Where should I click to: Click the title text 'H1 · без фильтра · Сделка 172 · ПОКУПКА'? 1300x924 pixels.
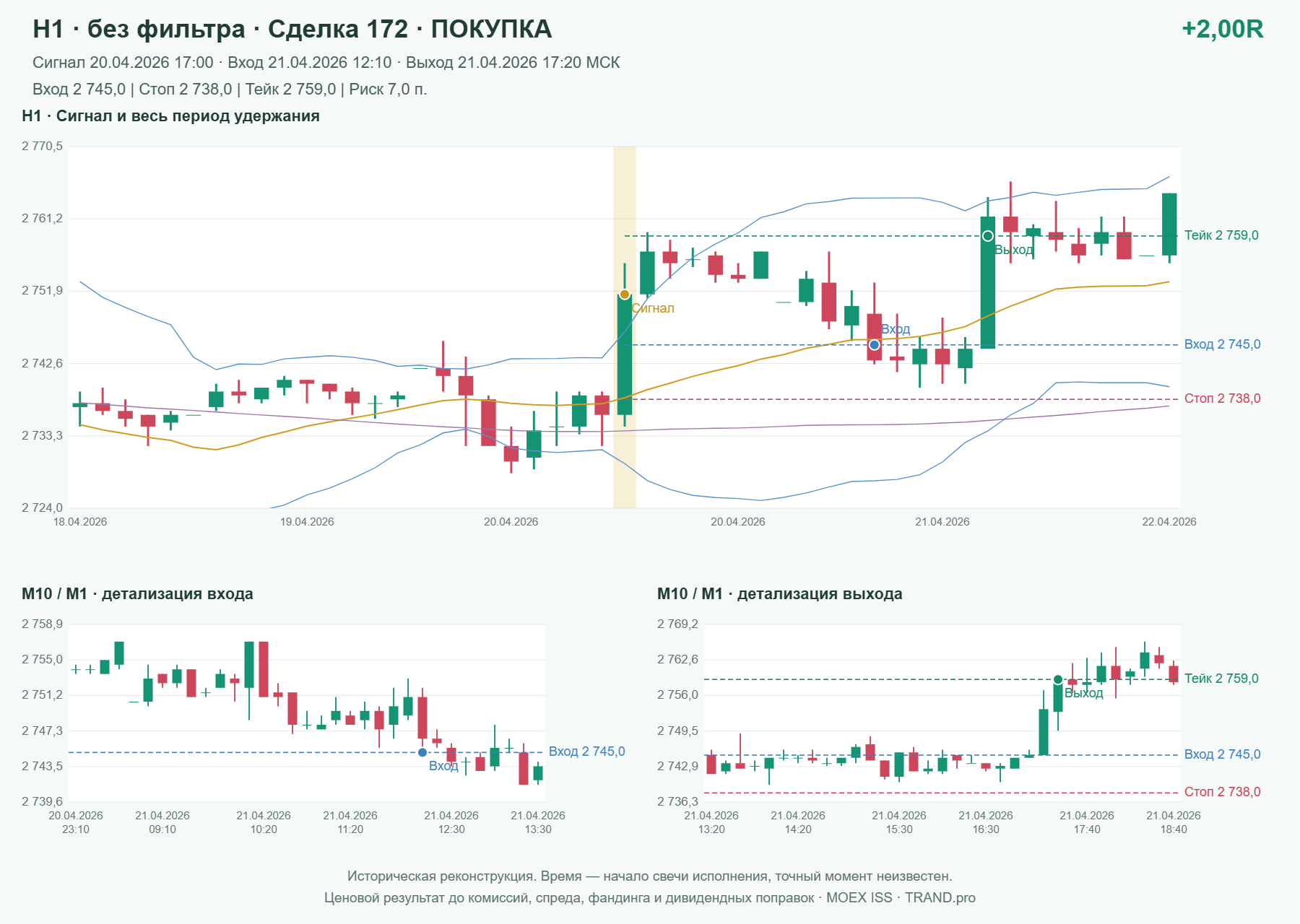click(x=292, y=29)
